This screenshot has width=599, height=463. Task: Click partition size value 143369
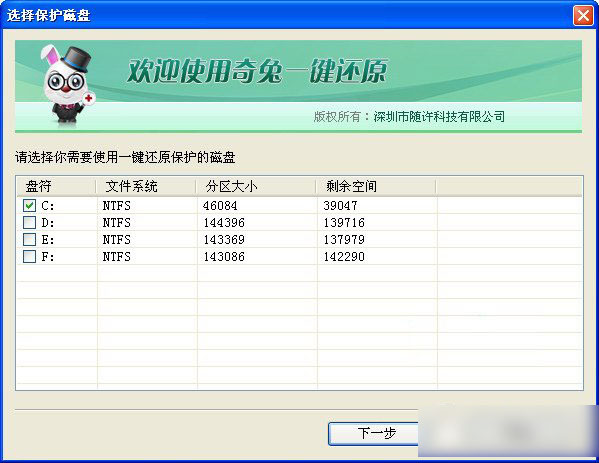click(224, 240)
